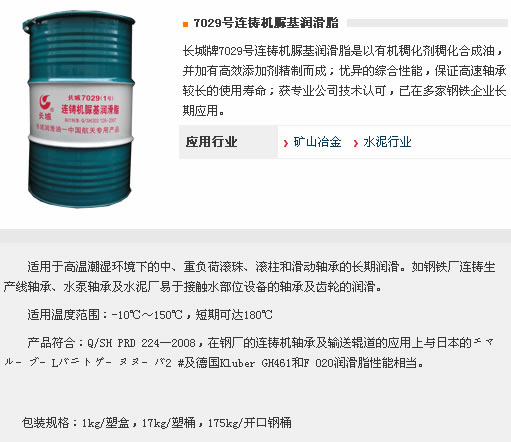Click the red Great Wall logo on drum
Image resolution: width=511 pixels, height=442 pixels.
pyautogui.click(x=46, y=102)
